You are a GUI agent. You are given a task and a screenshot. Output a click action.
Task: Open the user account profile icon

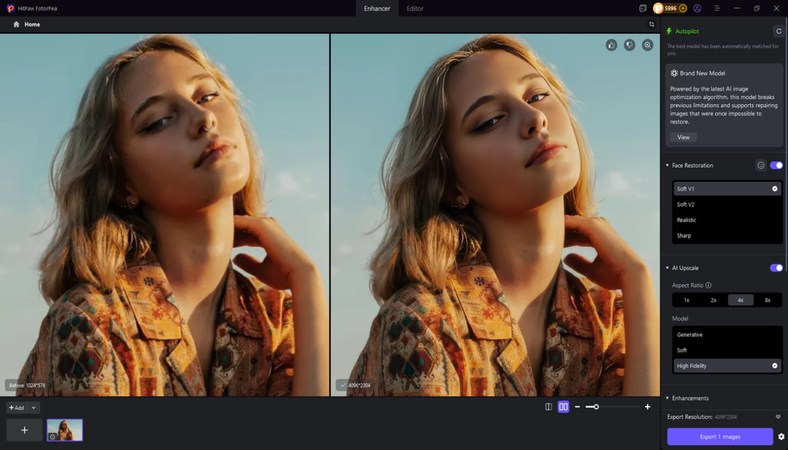[697, 8]
